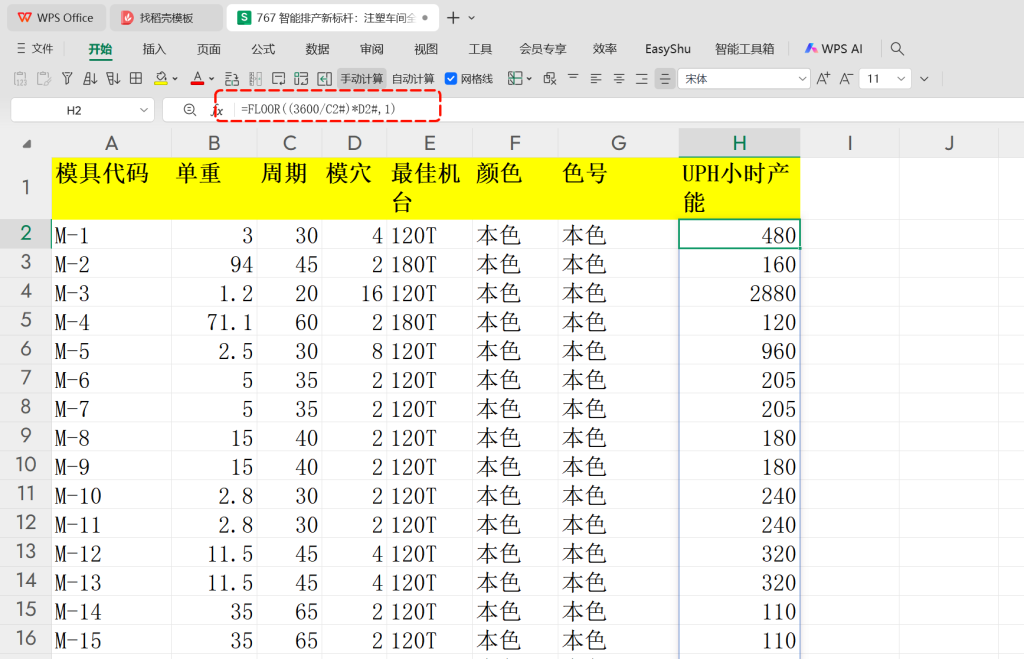Switch to the 数据 tab
1024x659 pixels.
click(317, 49)
